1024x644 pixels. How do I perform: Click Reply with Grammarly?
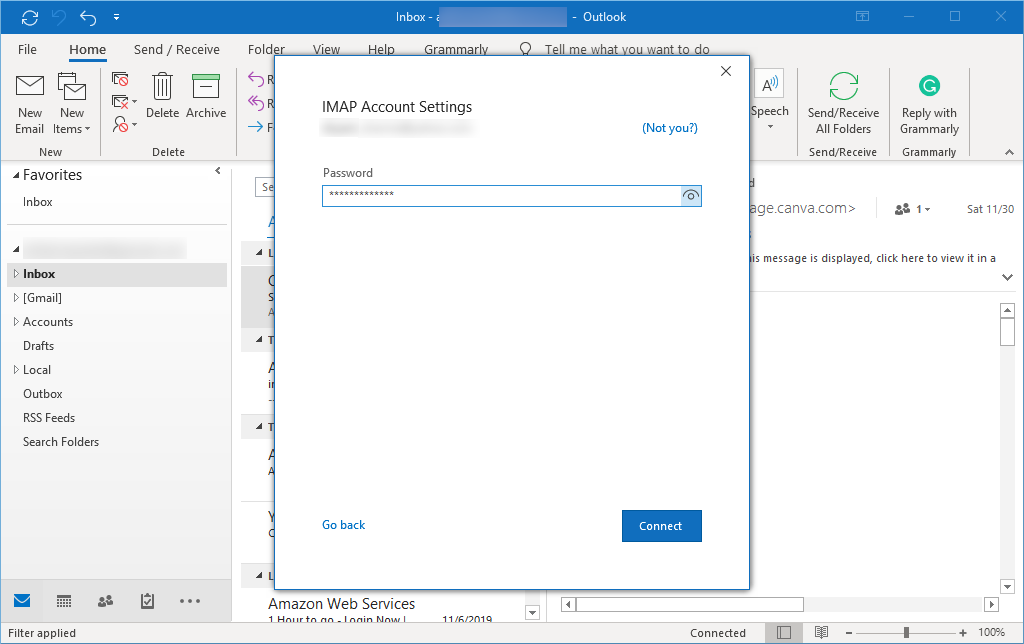pyautogui.click(x=929, y=104)
